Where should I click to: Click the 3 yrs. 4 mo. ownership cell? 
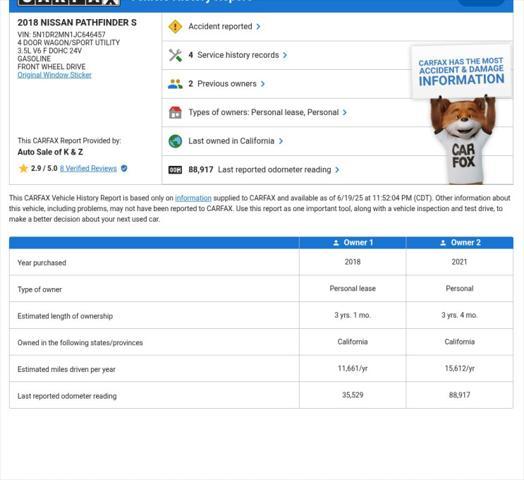(460, 315)
